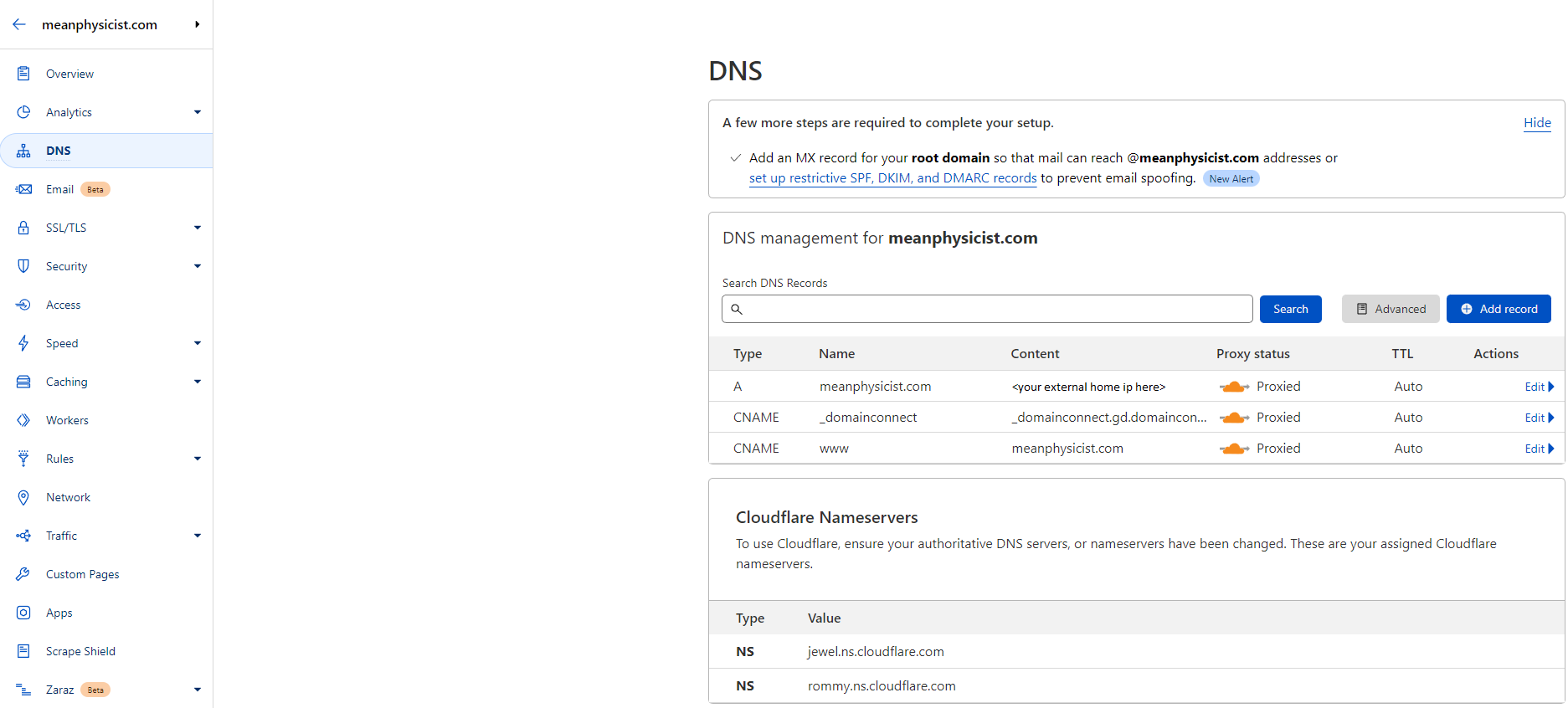Click the Network location pin icon
1568x708 pixels.
pyautogui.click(x=23, y=497)
